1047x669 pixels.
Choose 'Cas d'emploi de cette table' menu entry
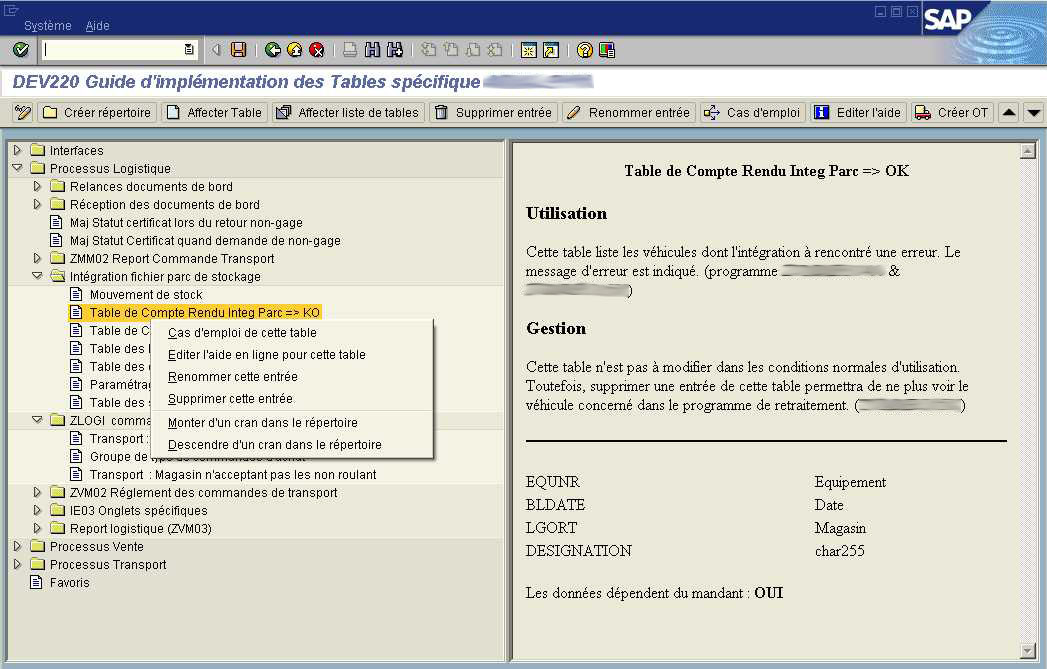[x=242, y=332]
